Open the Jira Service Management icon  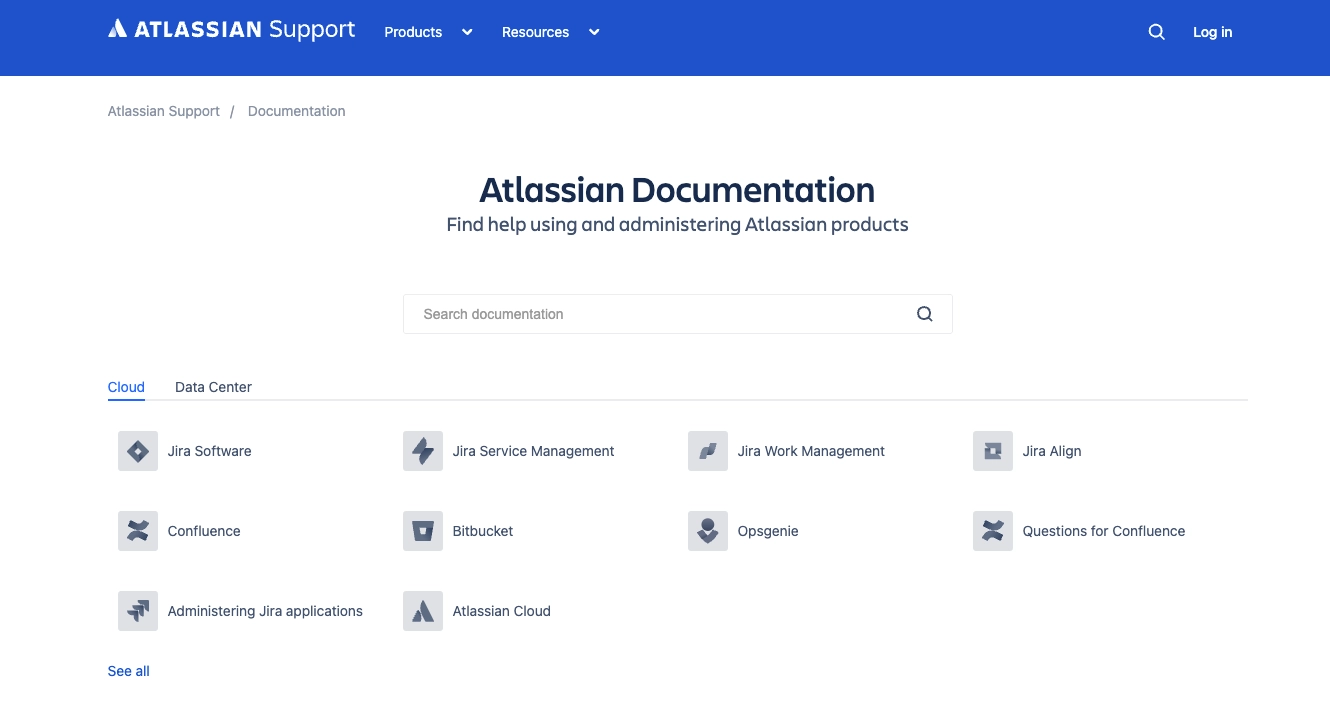click(x=423, y=451)
